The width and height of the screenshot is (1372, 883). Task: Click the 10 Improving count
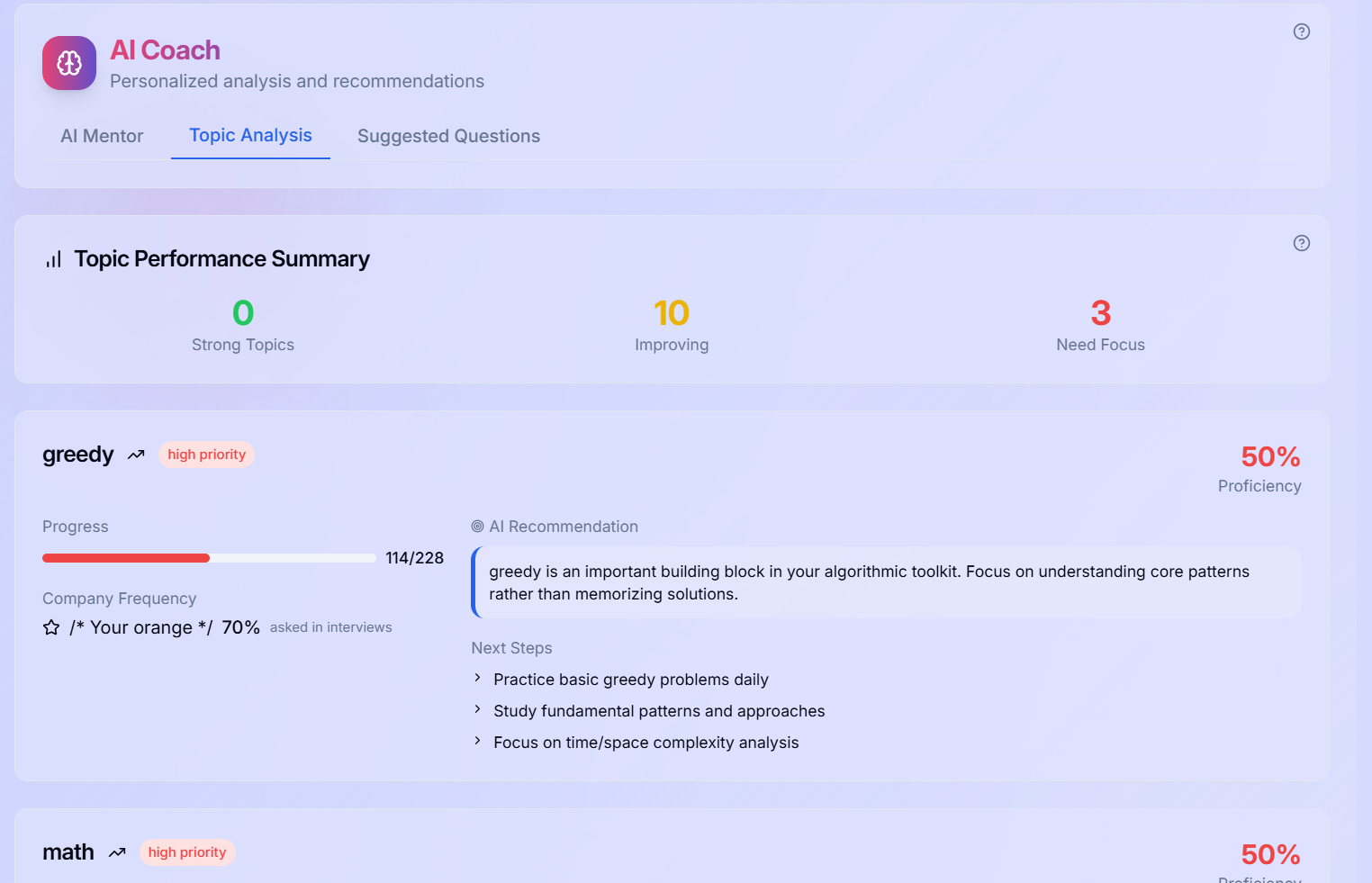pyautogui.click(x=672, y=313)
